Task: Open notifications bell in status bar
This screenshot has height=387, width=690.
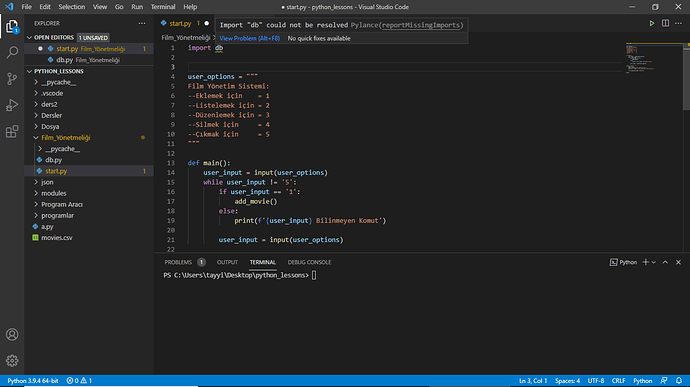Action: (x=679, y=380)
